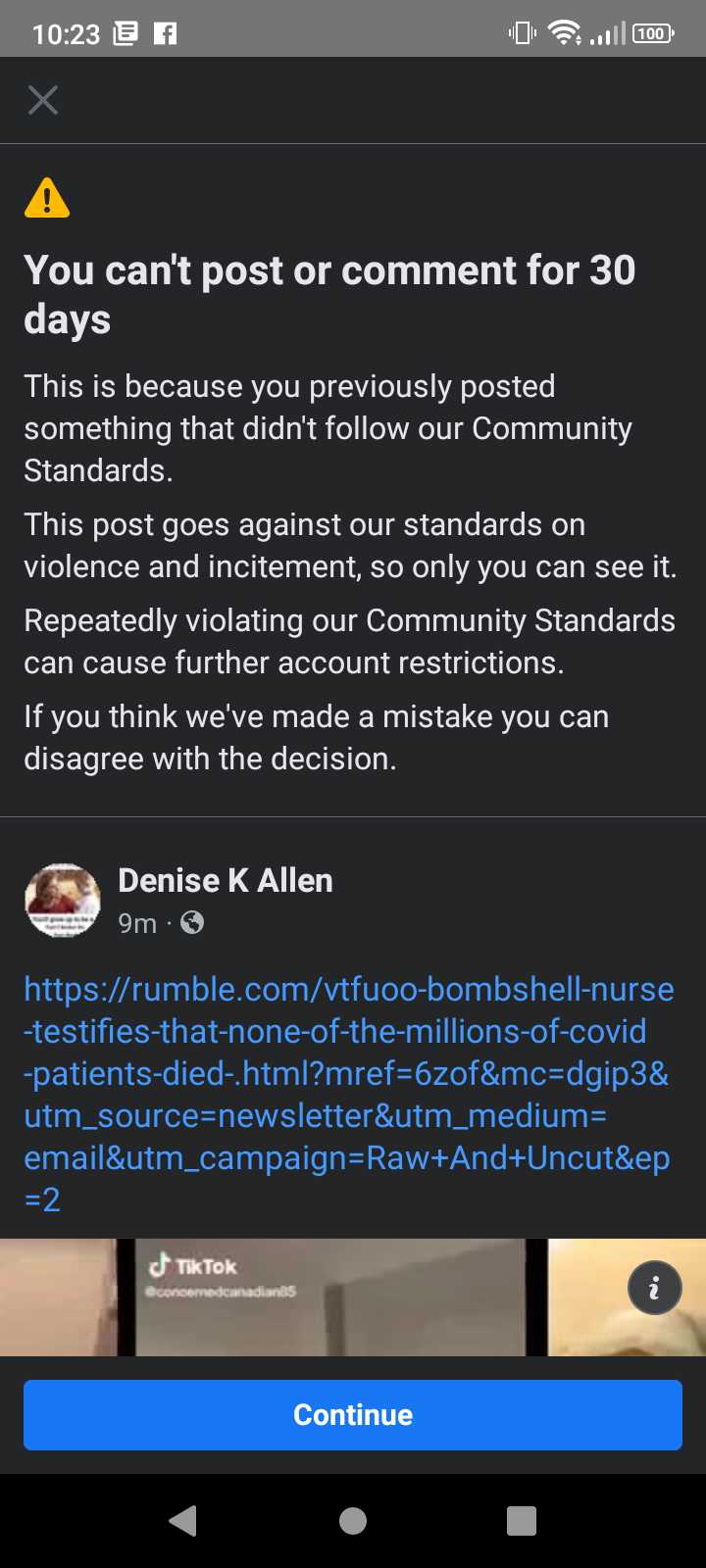The width and height of the screenshot is (706, 1568).
Task: Tap the blue Continue button
Action: 353,1415
